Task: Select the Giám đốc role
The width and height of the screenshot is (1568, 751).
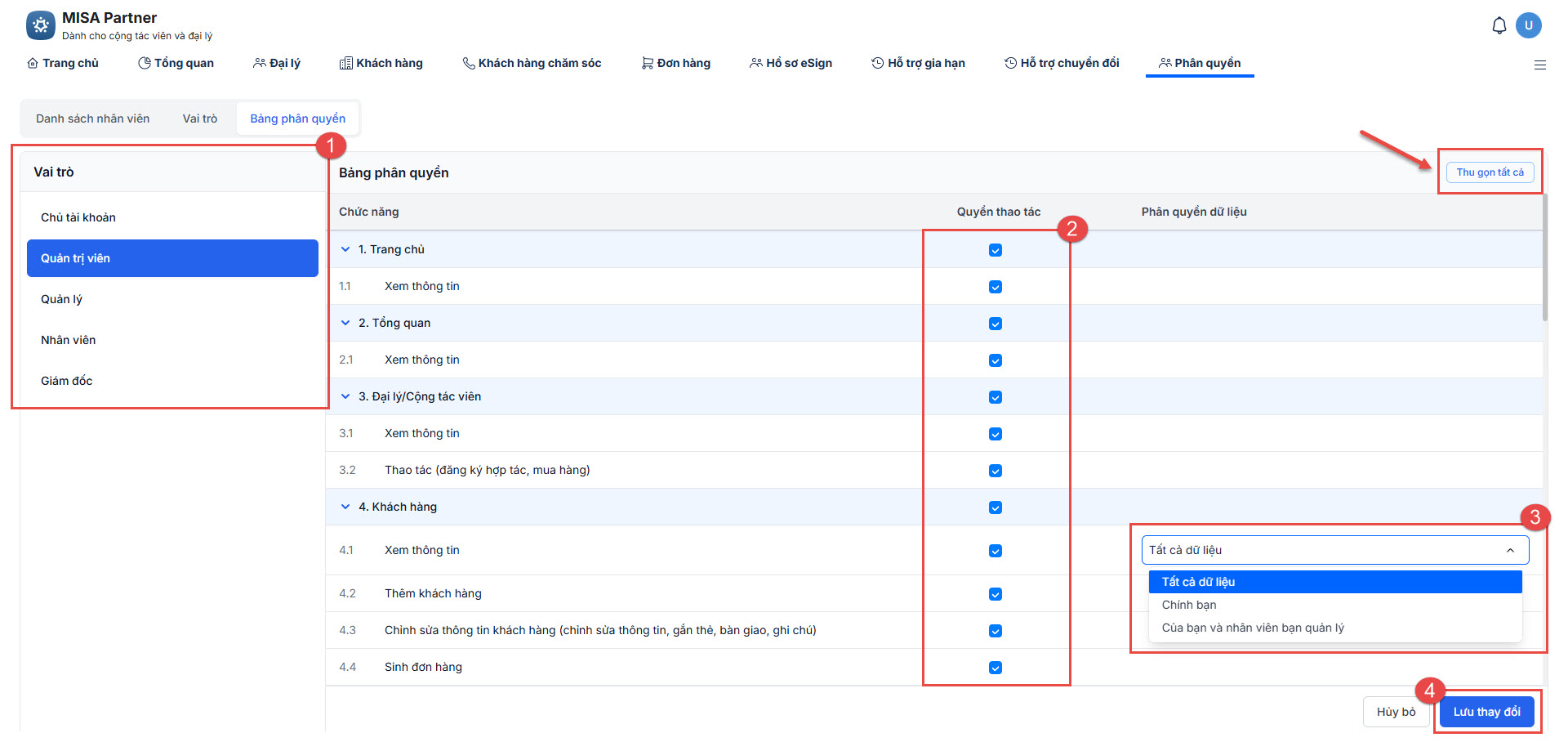Action: [x=67, y=381]
